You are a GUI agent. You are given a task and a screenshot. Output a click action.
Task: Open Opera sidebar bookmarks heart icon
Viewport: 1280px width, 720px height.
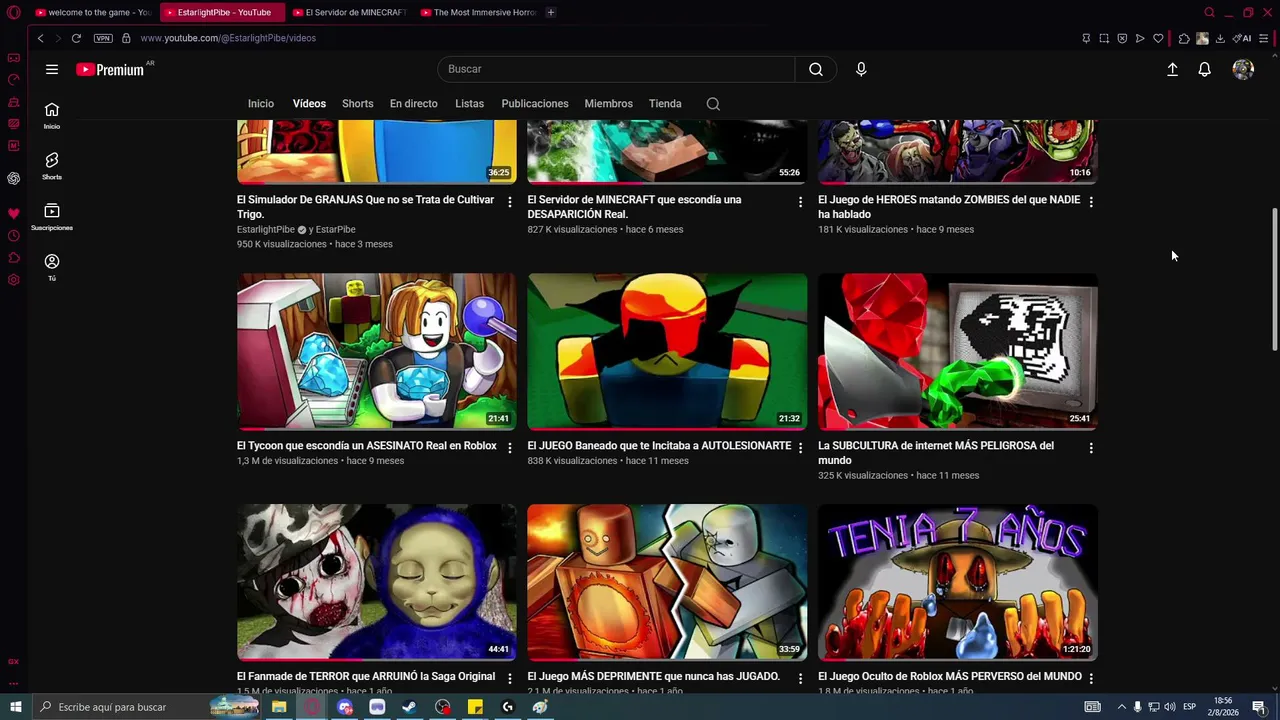[13, 214]
